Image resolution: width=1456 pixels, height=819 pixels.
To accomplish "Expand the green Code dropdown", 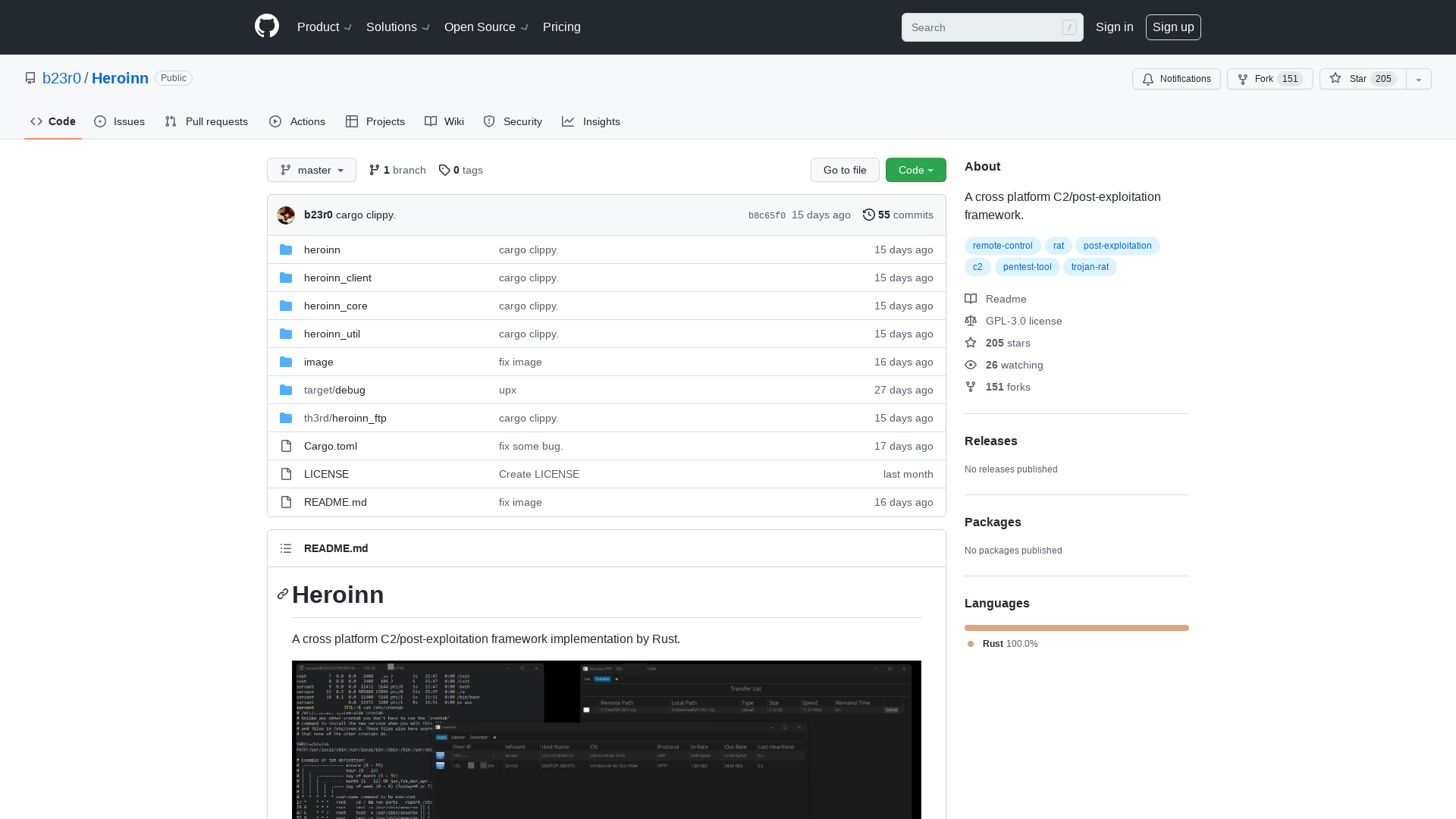I will pyautogui.click(x=915, y=170).
